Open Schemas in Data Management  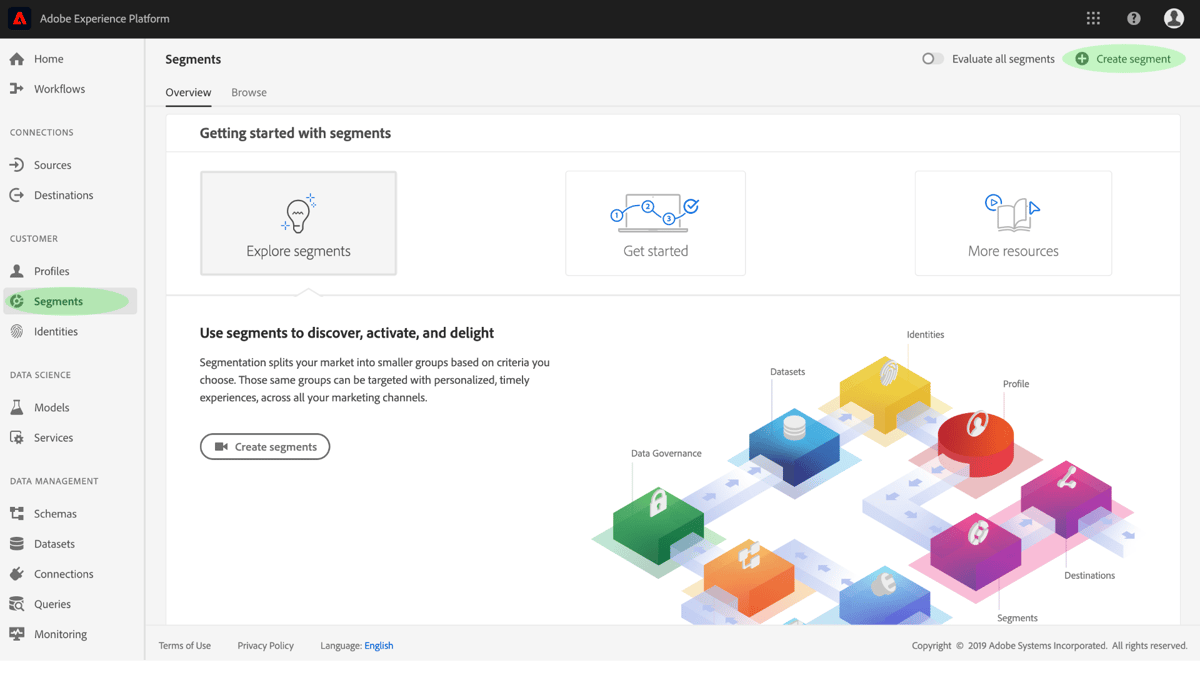[x=54, y=513]
